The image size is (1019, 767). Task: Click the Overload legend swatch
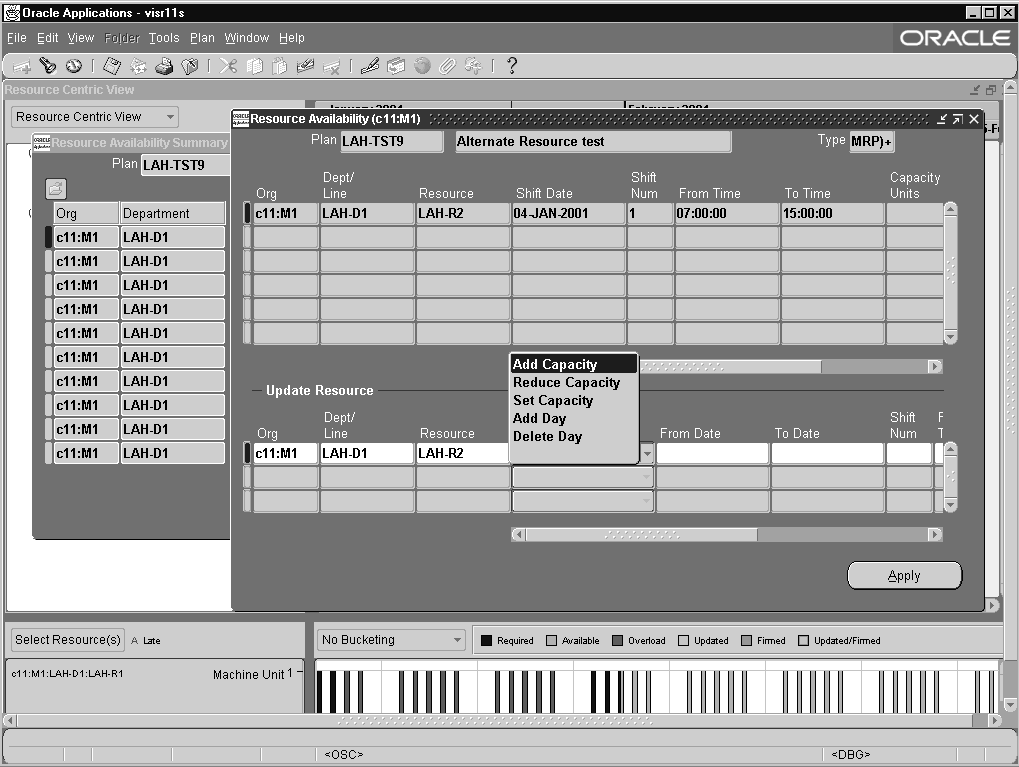[x=617, y=641]
